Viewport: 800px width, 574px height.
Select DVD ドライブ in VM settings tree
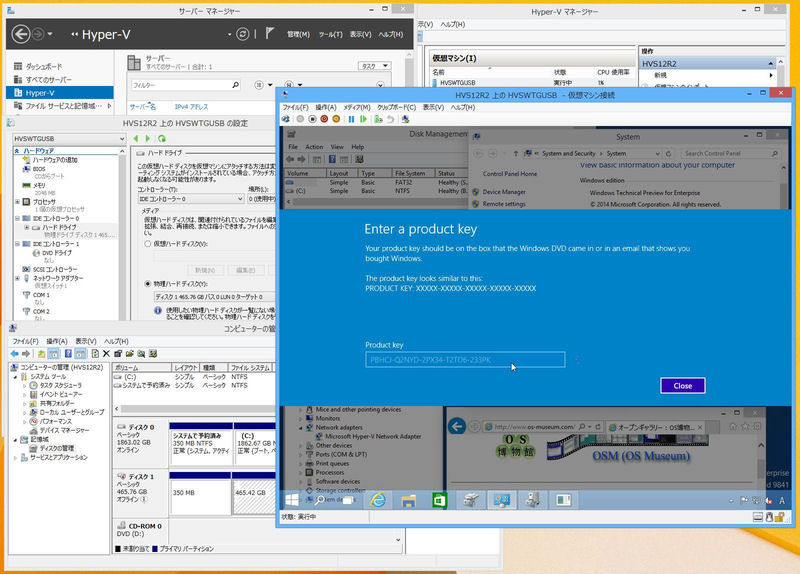(x=57, y=253)
